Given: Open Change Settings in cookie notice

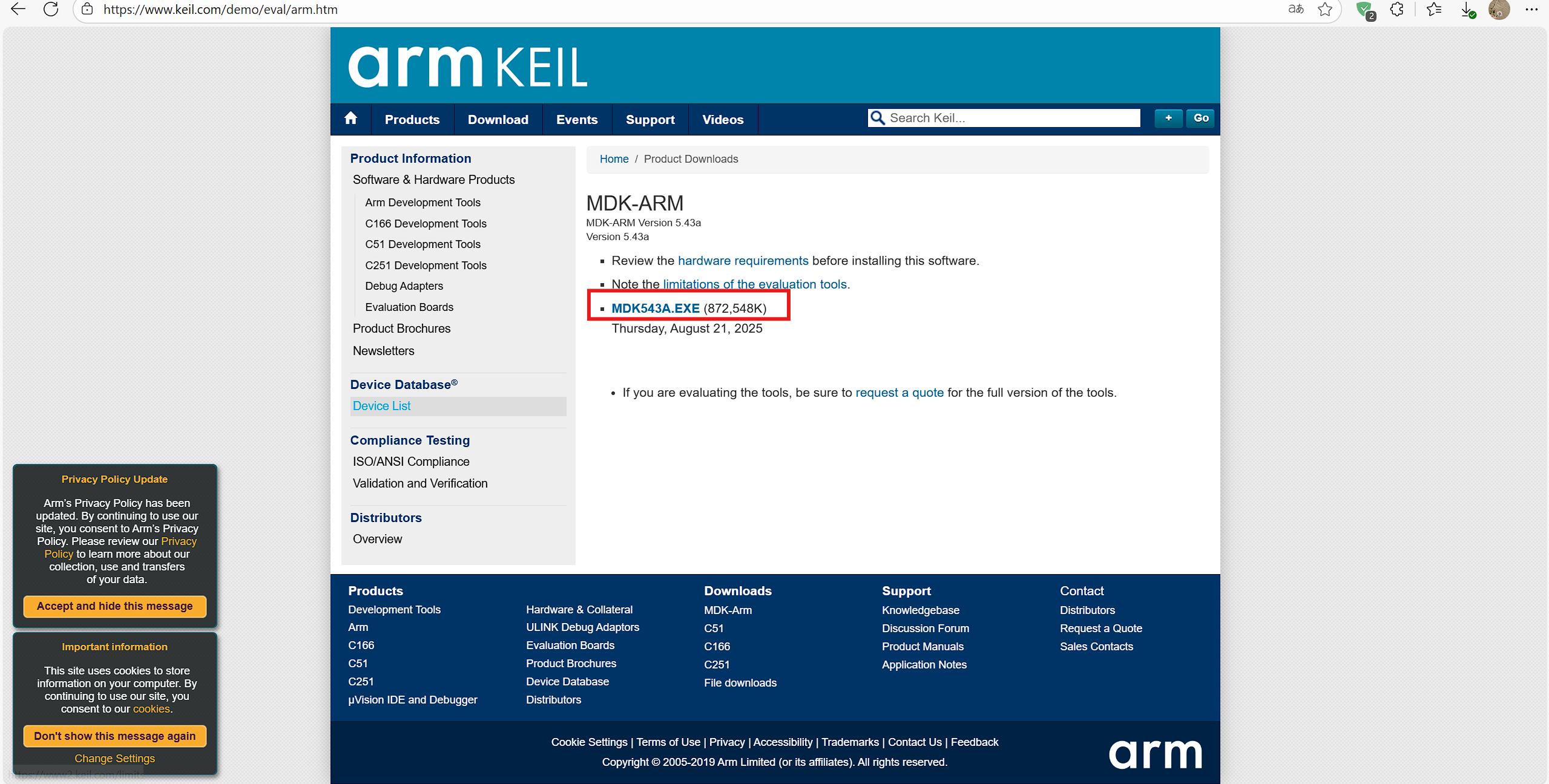Looking at the screenshot, I should (x=115, y=759).
